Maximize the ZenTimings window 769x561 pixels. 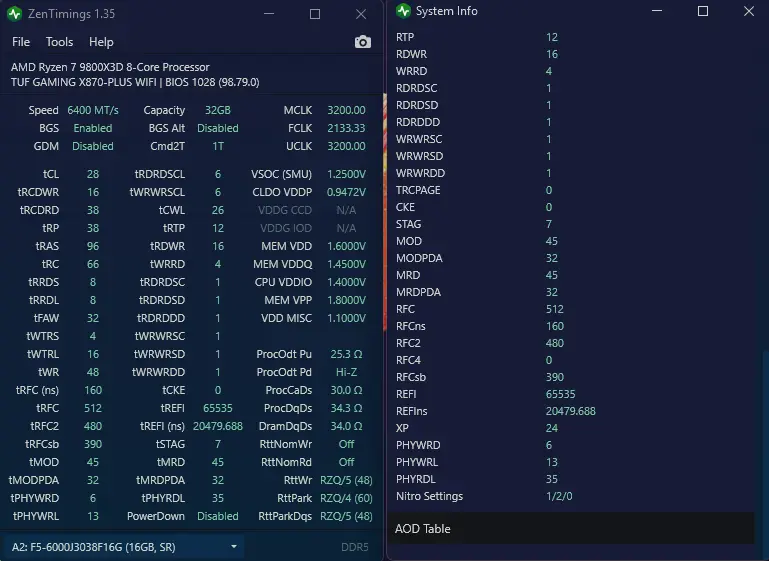[315, 14]
